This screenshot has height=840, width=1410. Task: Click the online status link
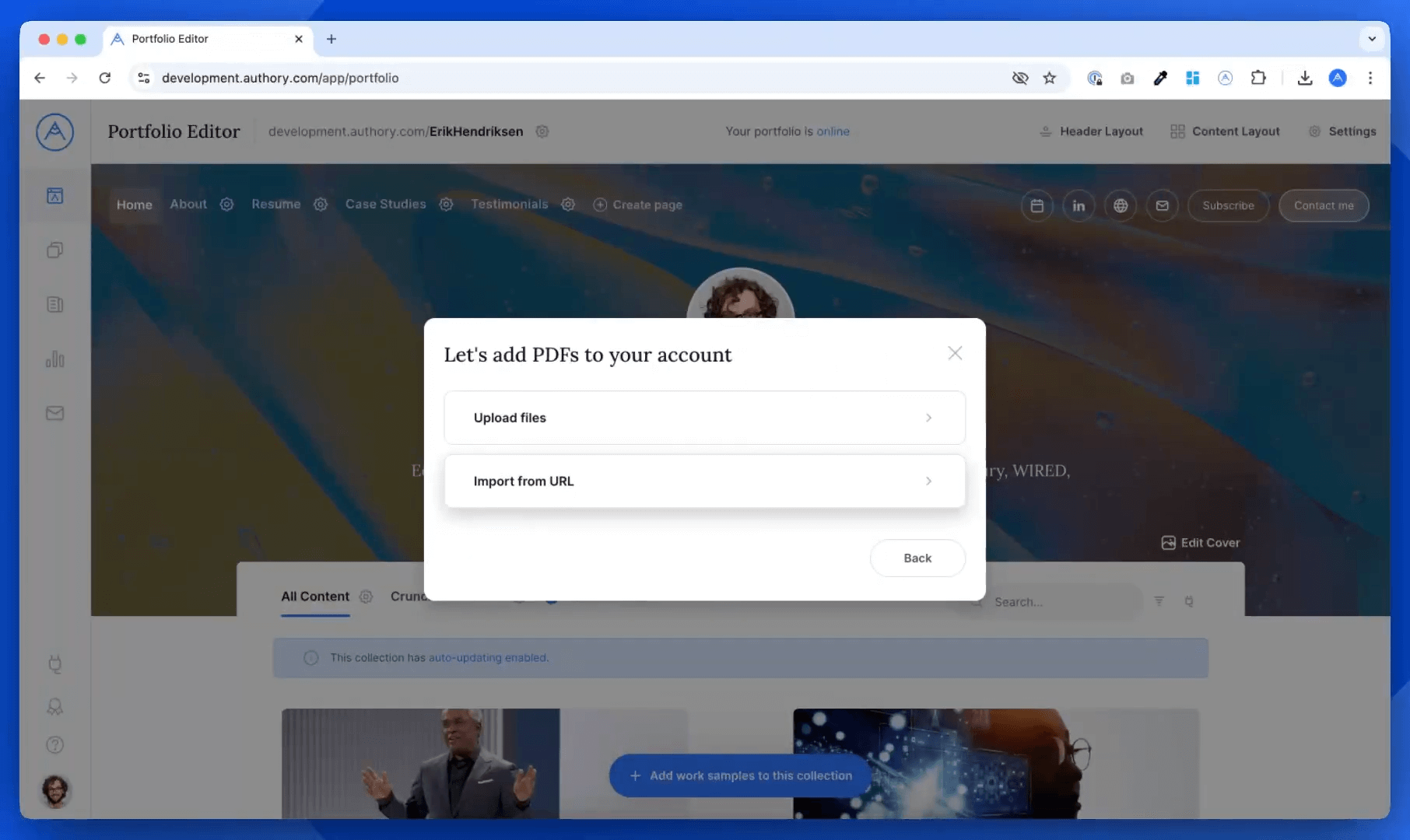[x=833, y=131]
